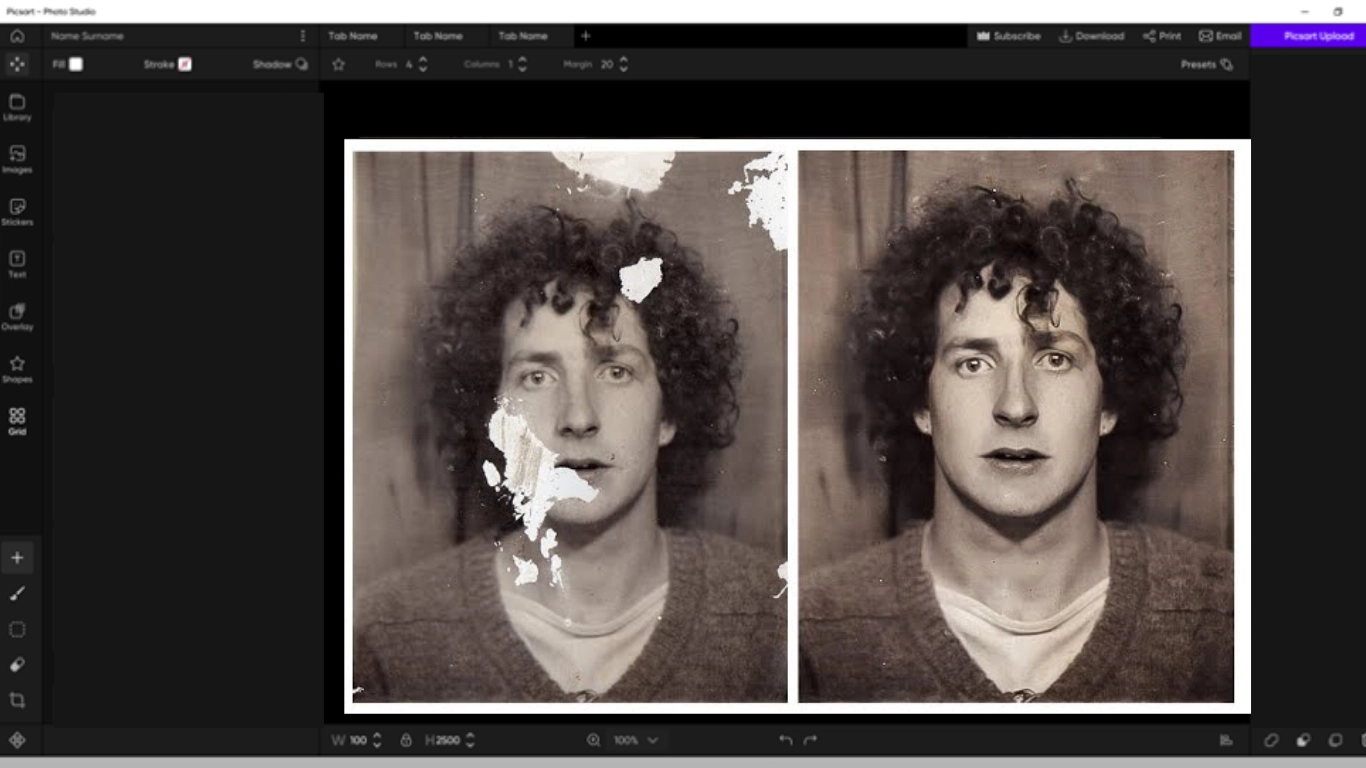Adjust the W width stepper arrows
The width and height of the screenshot is (1366, 768).
pos(377,740)
